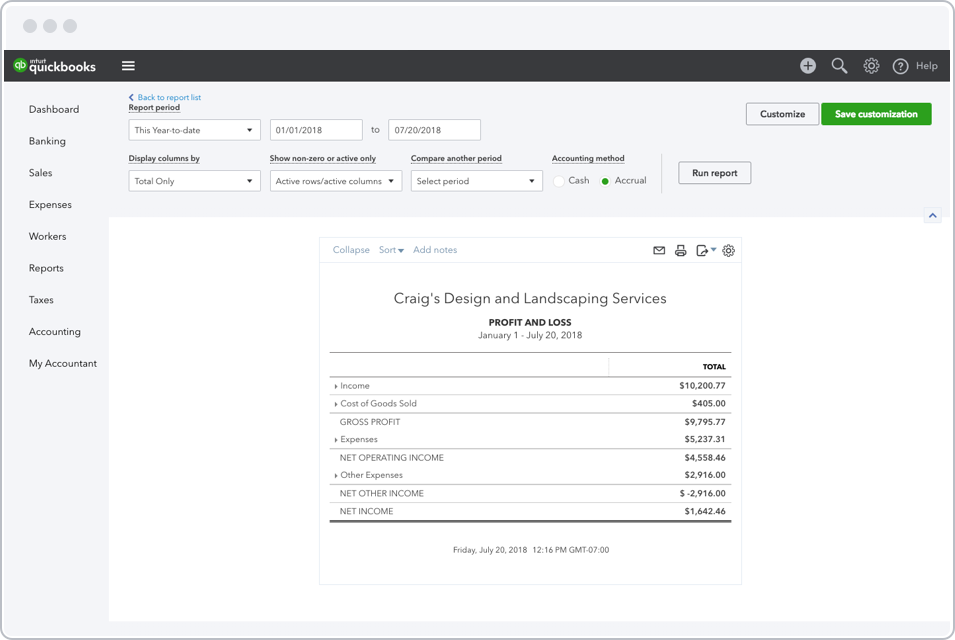Viewport: 955px width, 640px height.
Task: Open My Accountant in sidebar
Action: (63, 363)
